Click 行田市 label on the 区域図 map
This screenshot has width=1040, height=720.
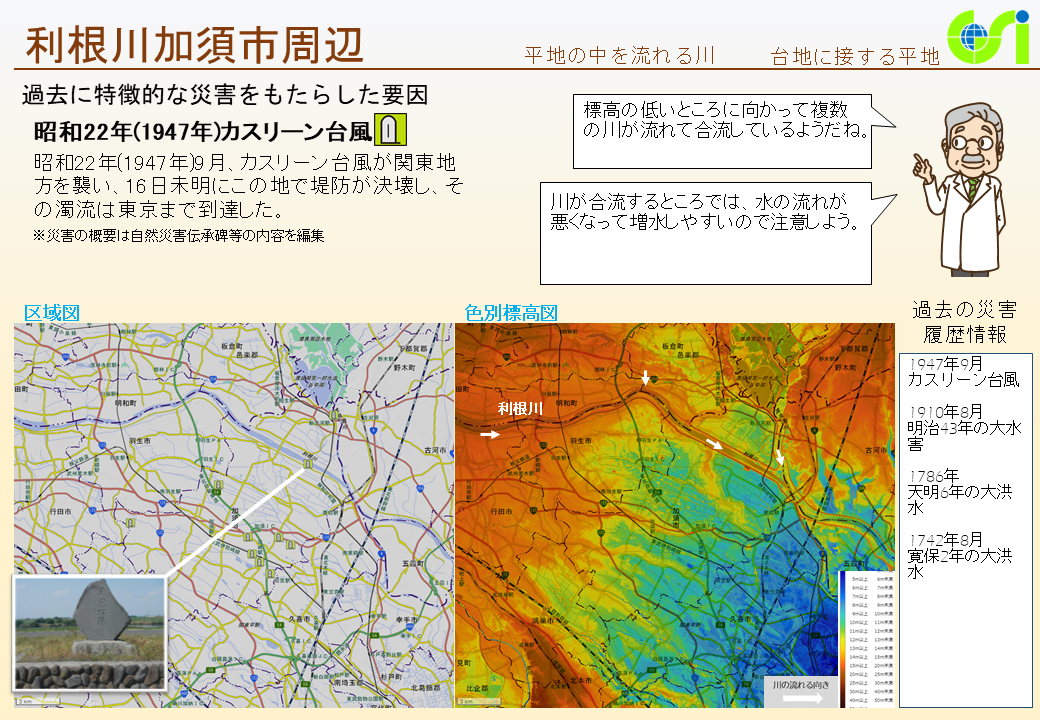coord(60,512)
